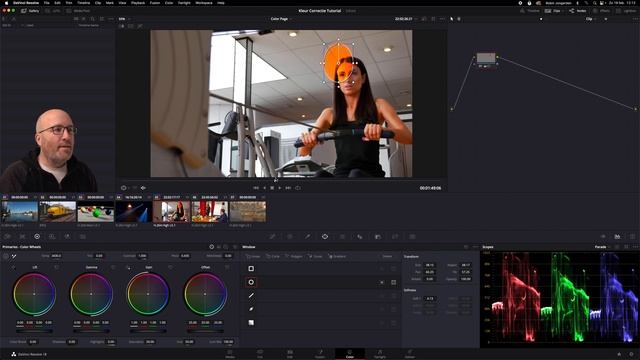Select the circle window row icon

coord(251,282)
